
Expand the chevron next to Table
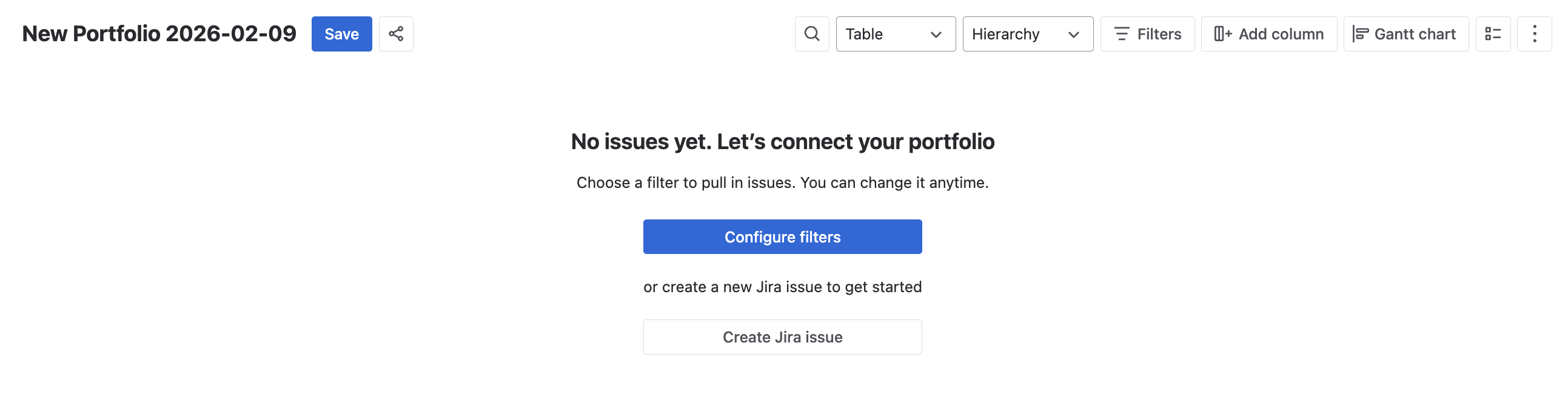937,34
